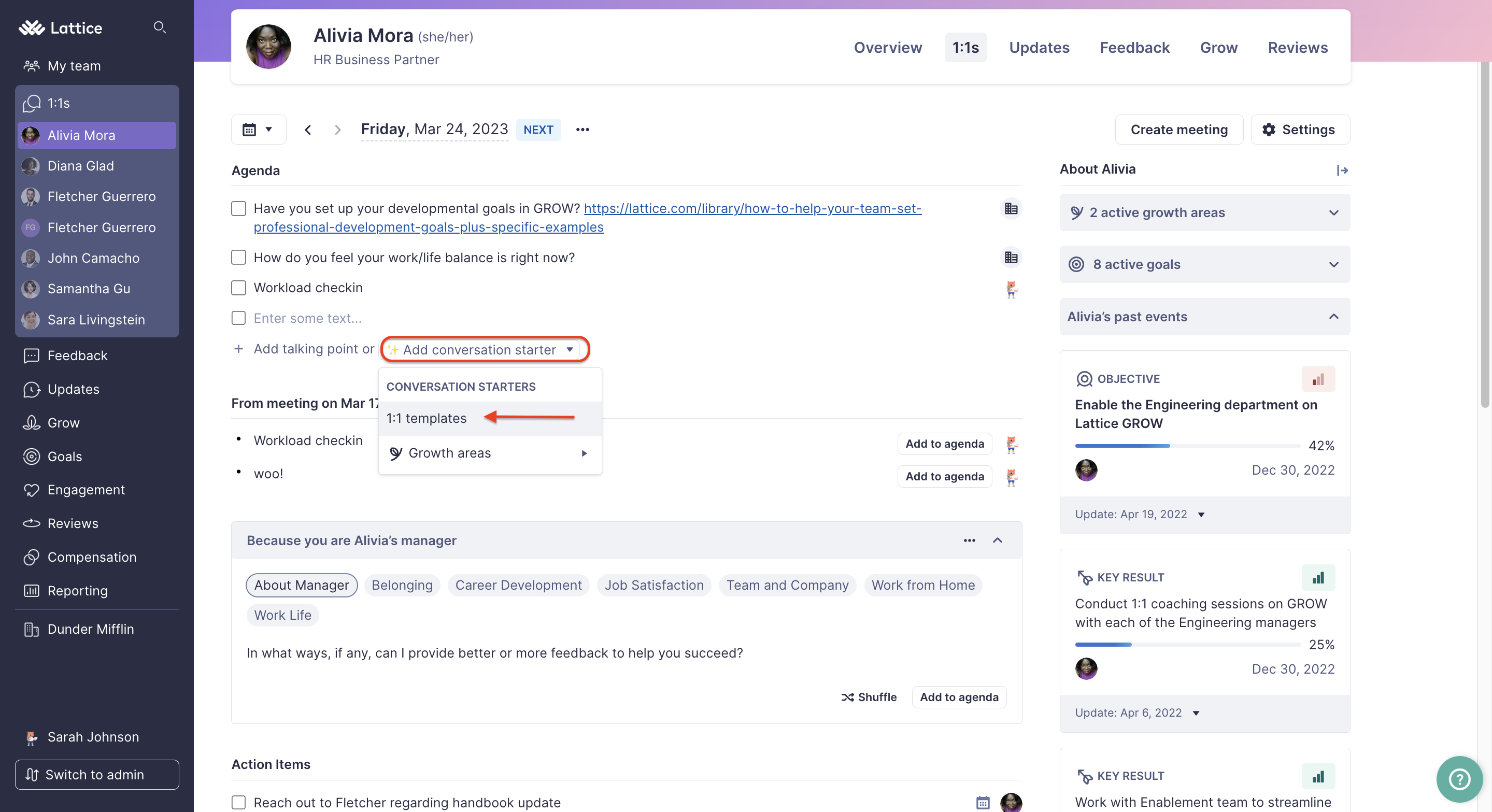Select Diana Glad in the 1:1s list
The width and height of the screenshot is (1492, 812).
pyautogui.click(x=97, y=166)
